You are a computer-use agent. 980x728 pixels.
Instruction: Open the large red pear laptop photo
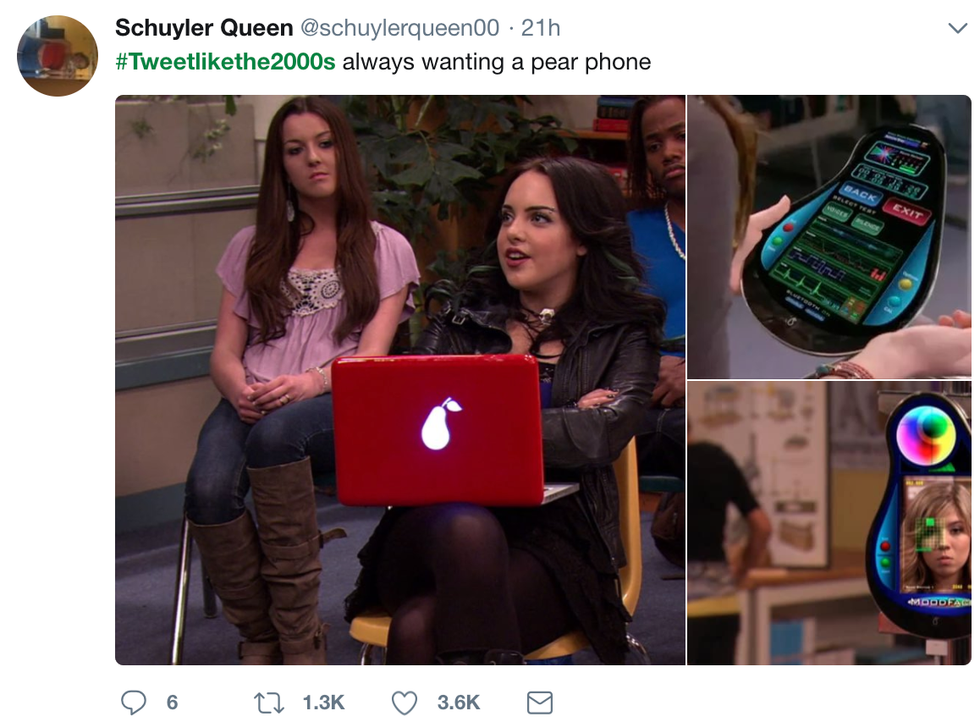click(x=400, y=379)
